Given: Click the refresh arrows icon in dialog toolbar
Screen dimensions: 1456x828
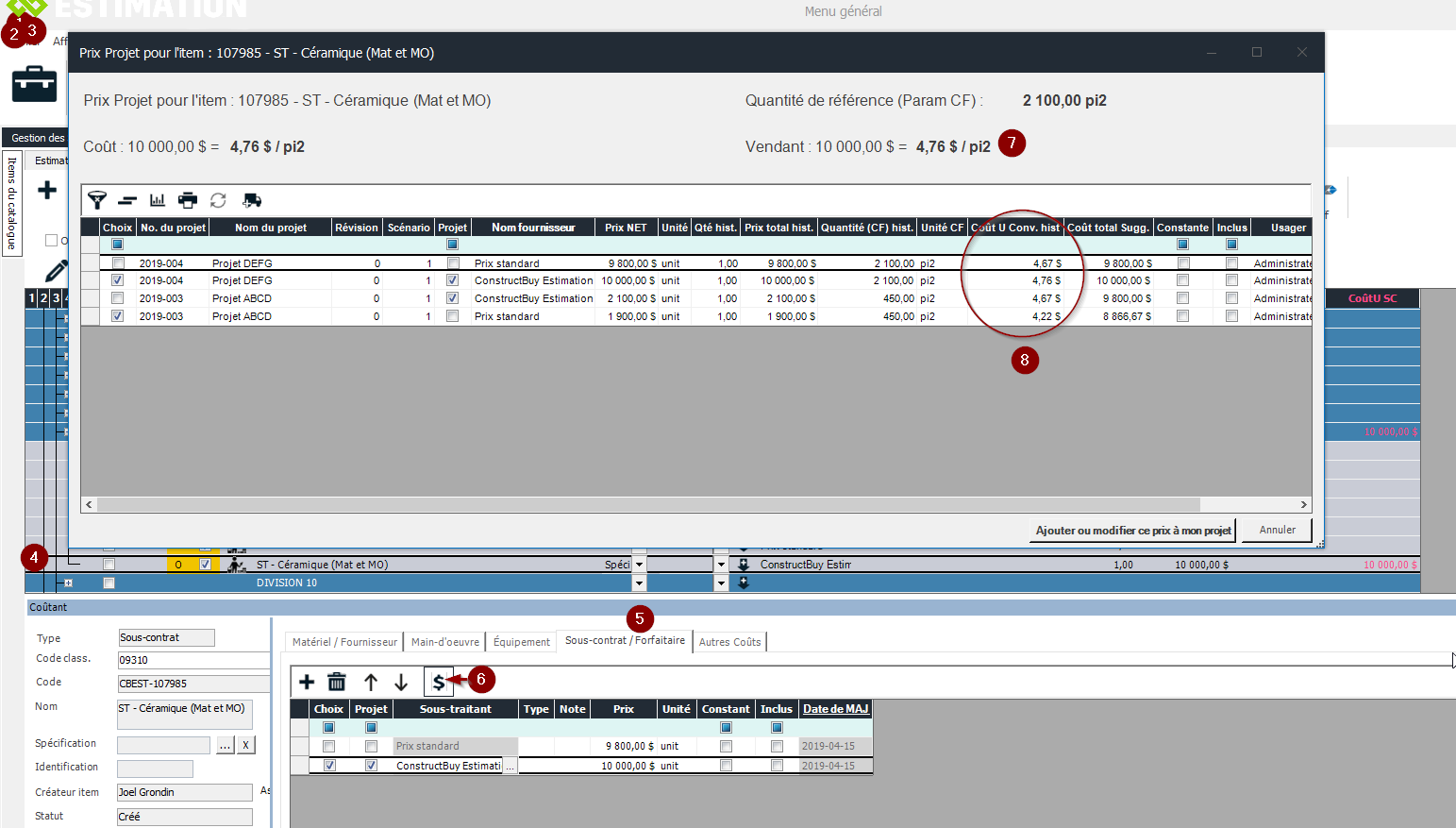Looking at the screenshot, I should click(x=218, y=200).
